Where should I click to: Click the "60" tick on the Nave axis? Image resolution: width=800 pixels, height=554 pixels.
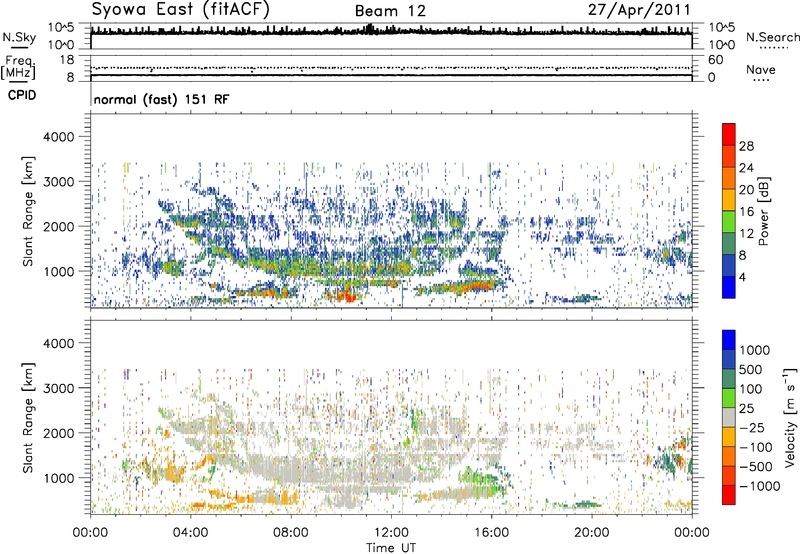tap(716, 60)
